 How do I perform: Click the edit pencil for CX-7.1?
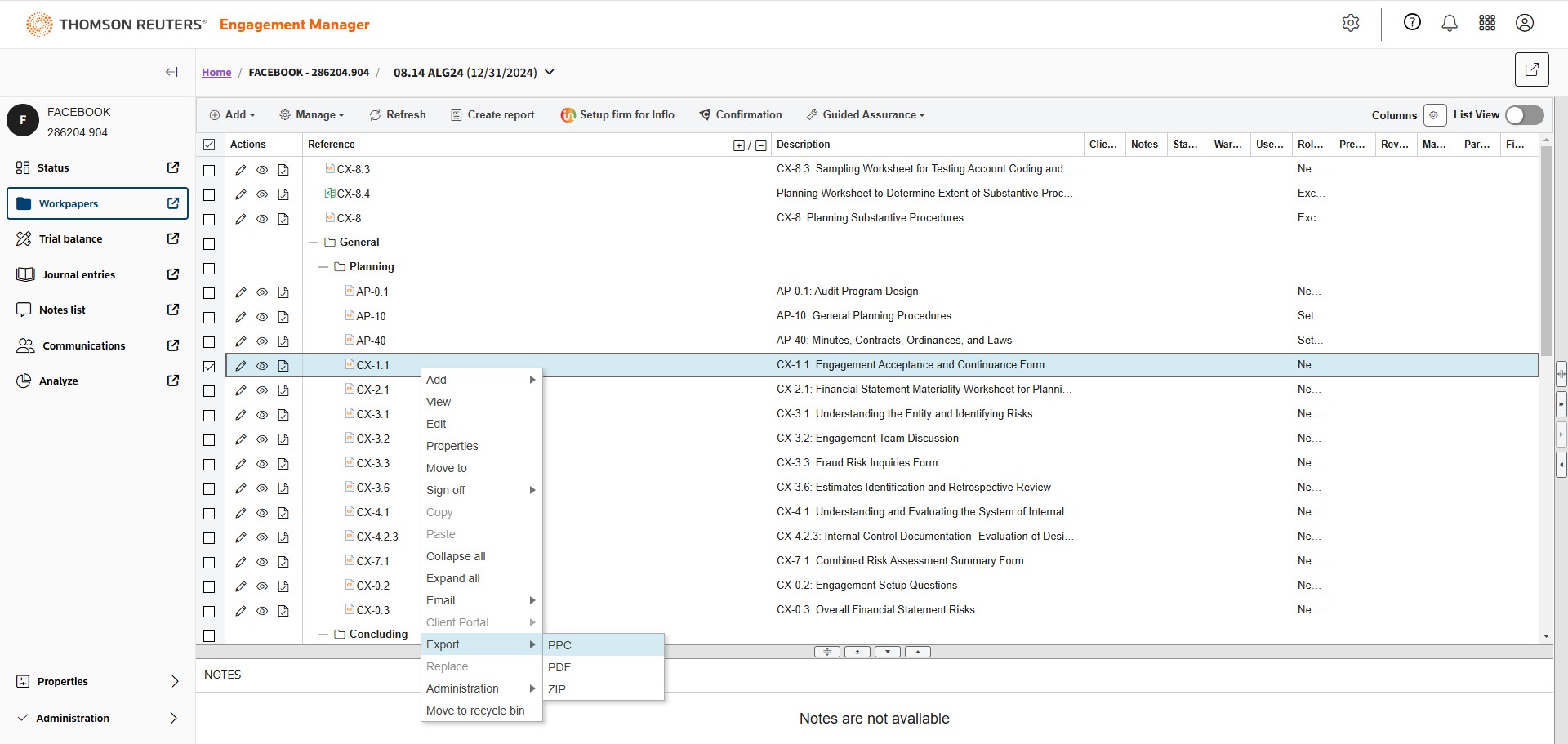tap(240, 562)
